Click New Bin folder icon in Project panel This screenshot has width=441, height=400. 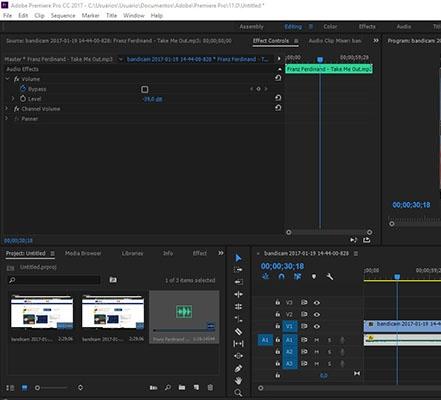pyautogui.click(x=182, y=387)
